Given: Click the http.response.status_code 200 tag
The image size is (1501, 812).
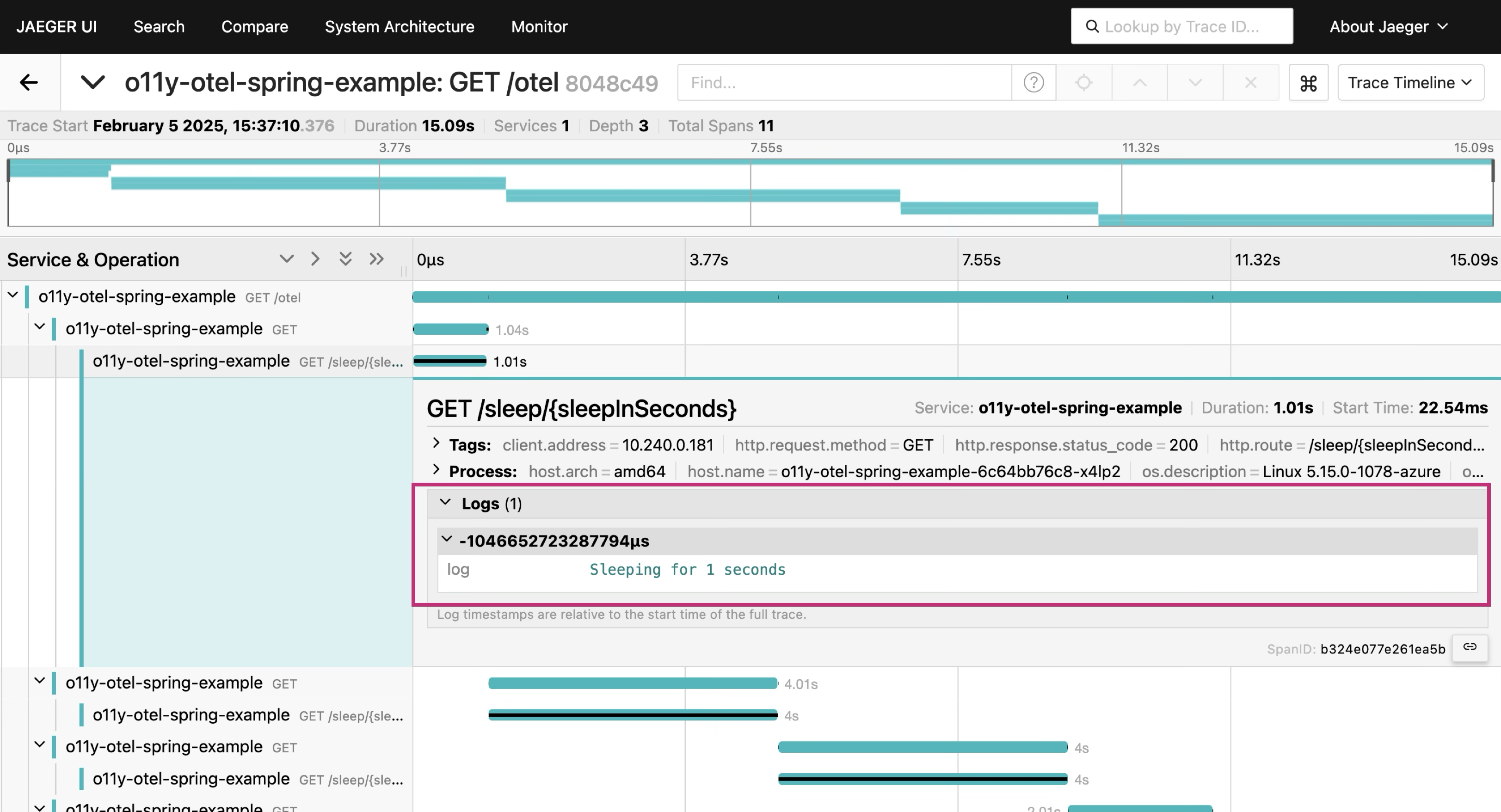Looking at the screenshot, I should tap(1076, 445).
